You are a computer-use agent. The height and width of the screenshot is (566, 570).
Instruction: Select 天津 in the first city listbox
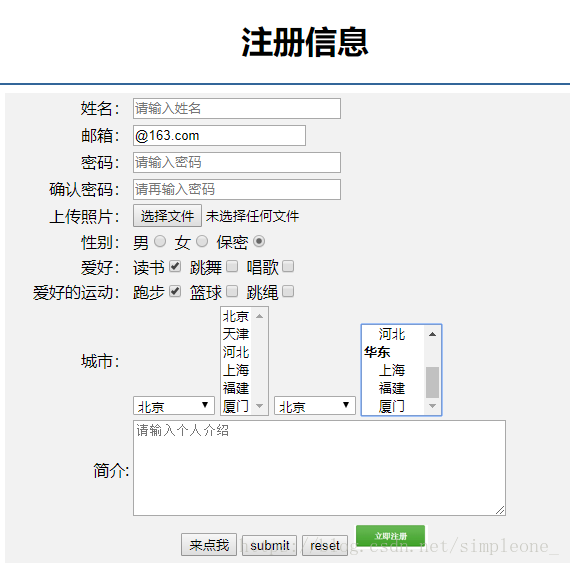(x=236, y=334)
